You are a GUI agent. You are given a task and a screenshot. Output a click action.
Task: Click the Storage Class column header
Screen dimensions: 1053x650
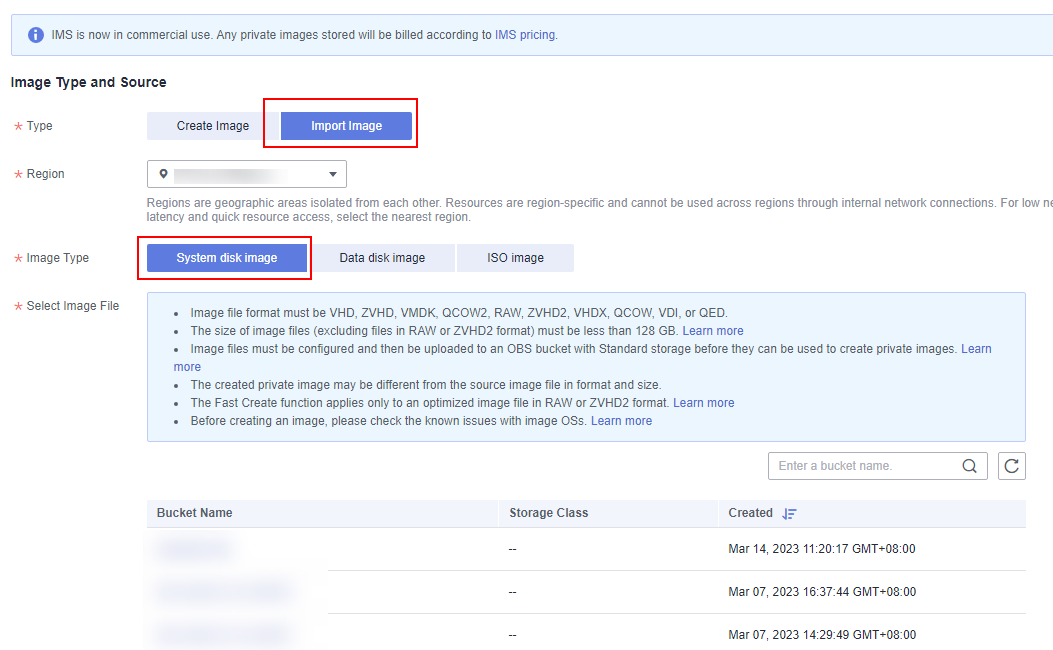click(x=548, y=513)
